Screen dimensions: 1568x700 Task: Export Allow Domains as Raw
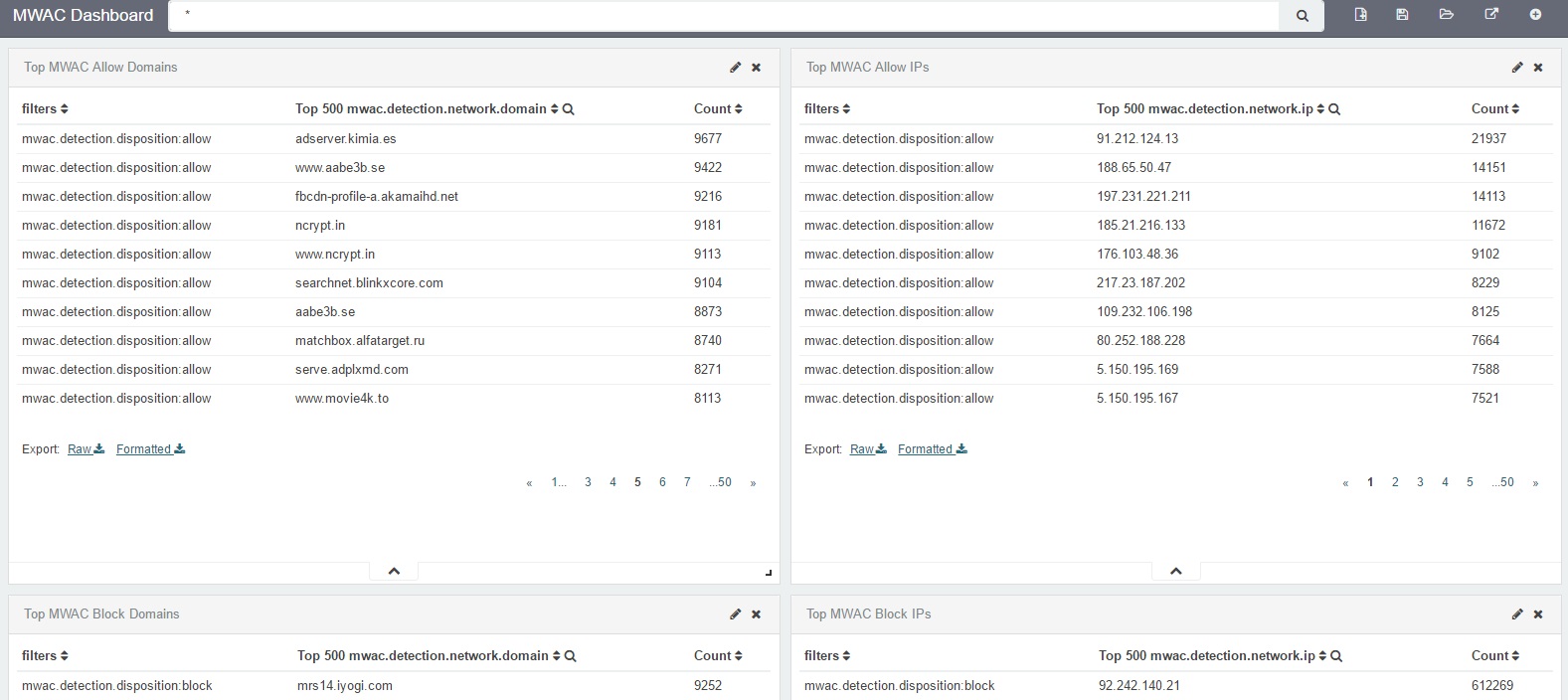86,449
